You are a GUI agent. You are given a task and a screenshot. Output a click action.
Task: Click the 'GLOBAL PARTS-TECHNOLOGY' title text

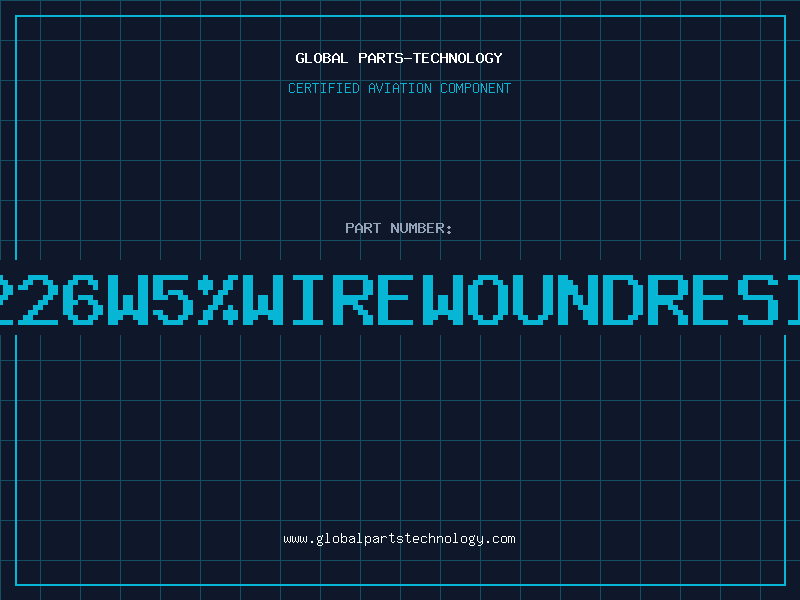pos(399,58)
